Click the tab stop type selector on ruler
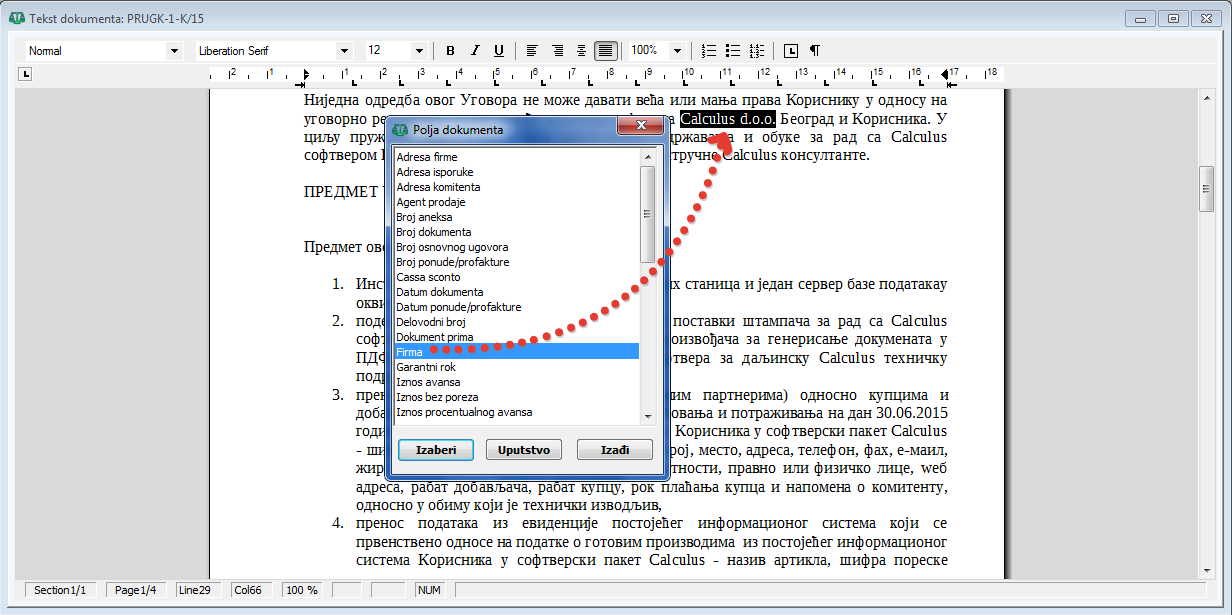This screenshot has height=615, width=1232. [x=26, y=73]
